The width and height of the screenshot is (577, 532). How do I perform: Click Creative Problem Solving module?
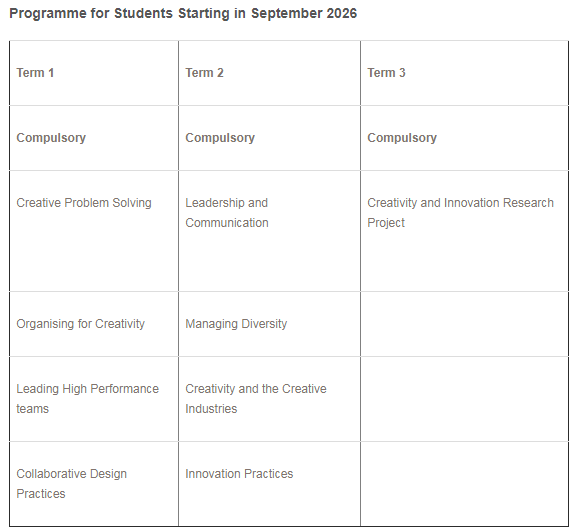coord(84,203)
